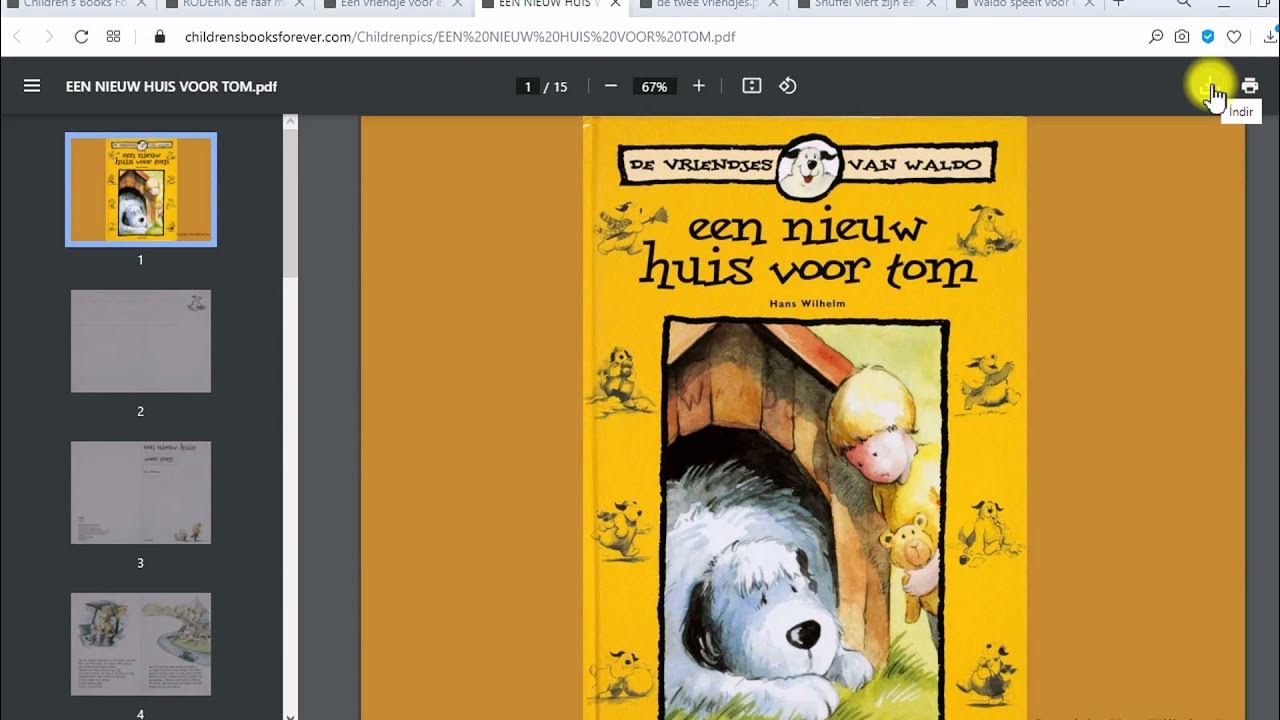This screenshot has width=1280, height=720.
Task: Select page 2 thumbnail
Action: (x=141, y=341)
